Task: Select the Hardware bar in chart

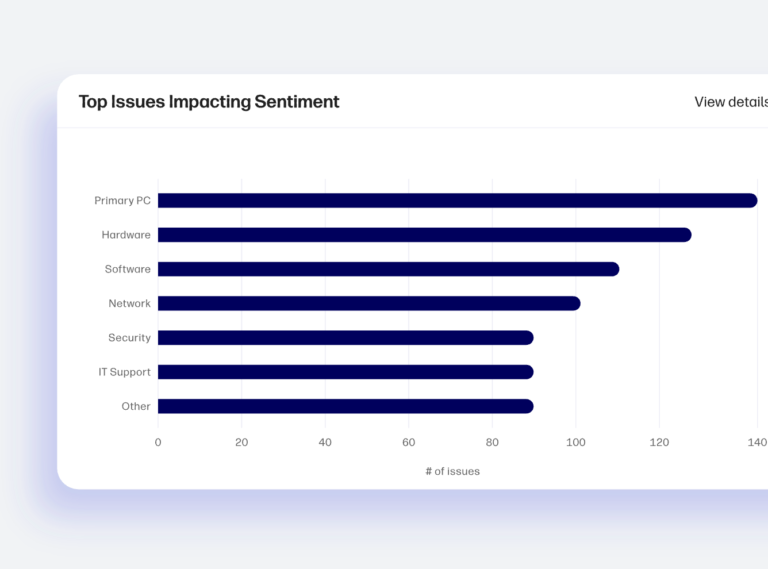Action: pyautogui.click(x=425, y=235)
